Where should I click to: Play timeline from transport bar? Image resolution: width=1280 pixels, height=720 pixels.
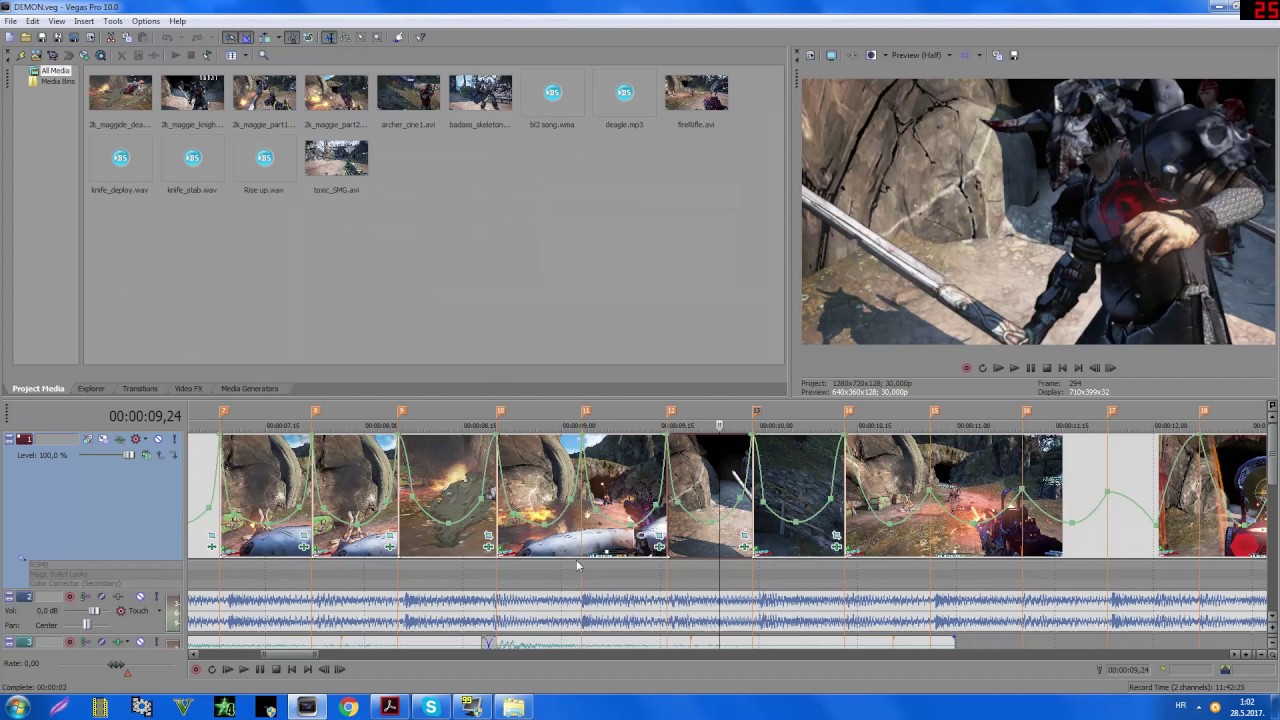tap(243, 670)
